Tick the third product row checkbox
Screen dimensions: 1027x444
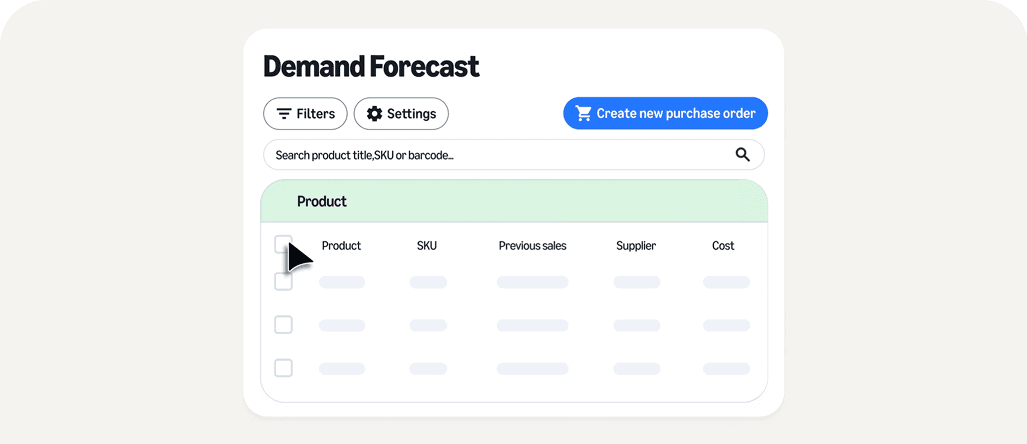click(283, 368)
